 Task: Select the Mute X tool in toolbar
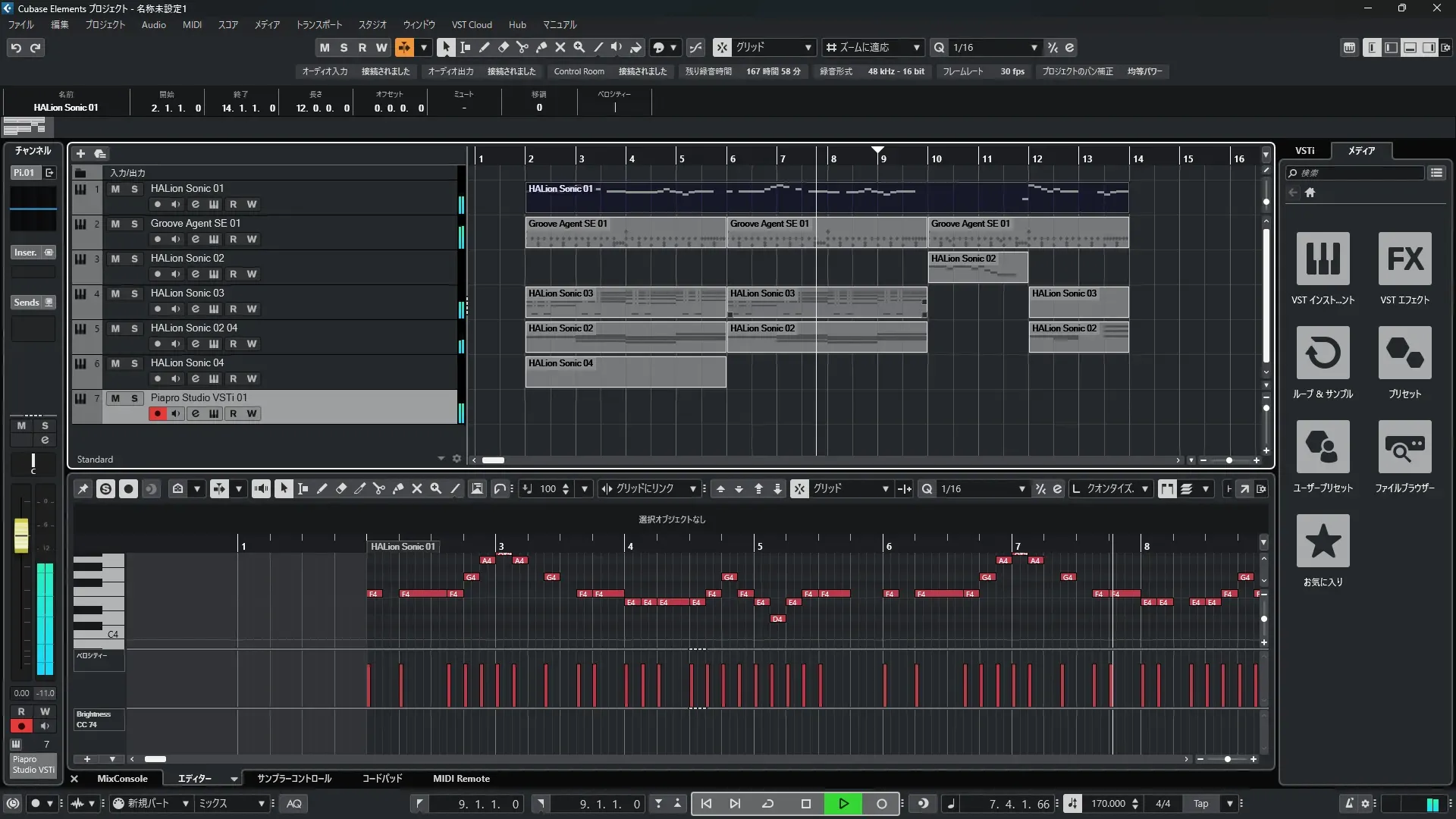pos(560,47)
